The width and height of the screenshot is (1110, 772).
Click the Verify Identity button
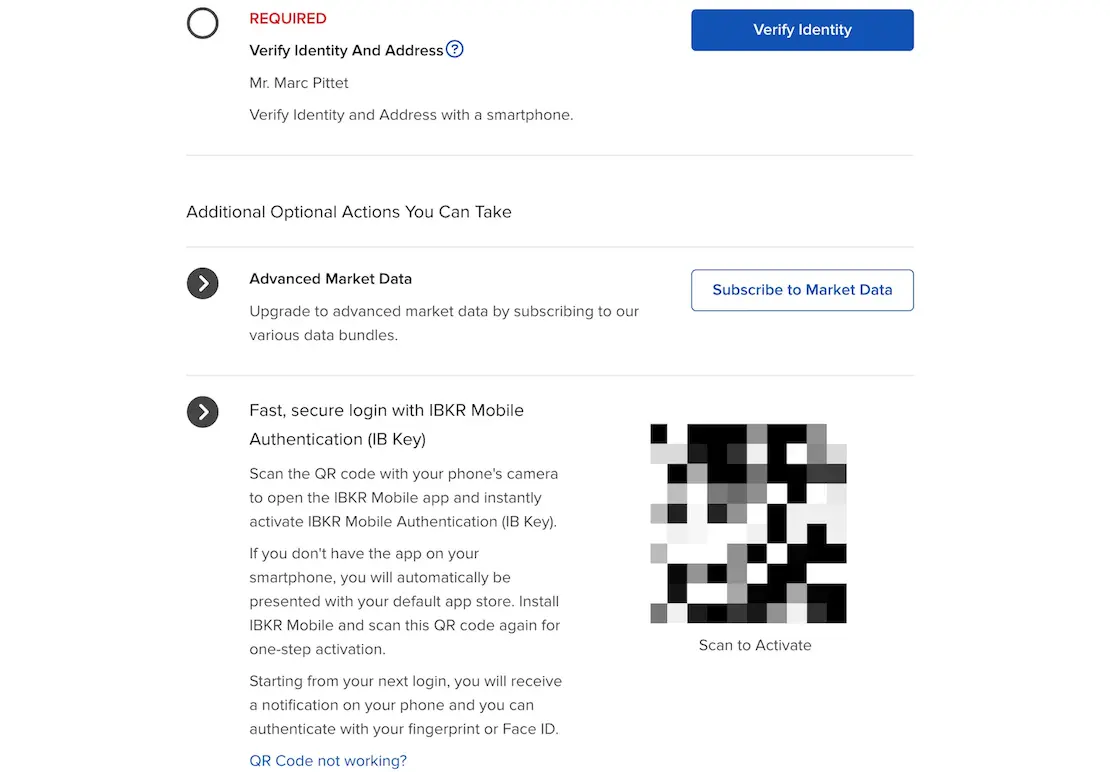click(x=802, y=30)
